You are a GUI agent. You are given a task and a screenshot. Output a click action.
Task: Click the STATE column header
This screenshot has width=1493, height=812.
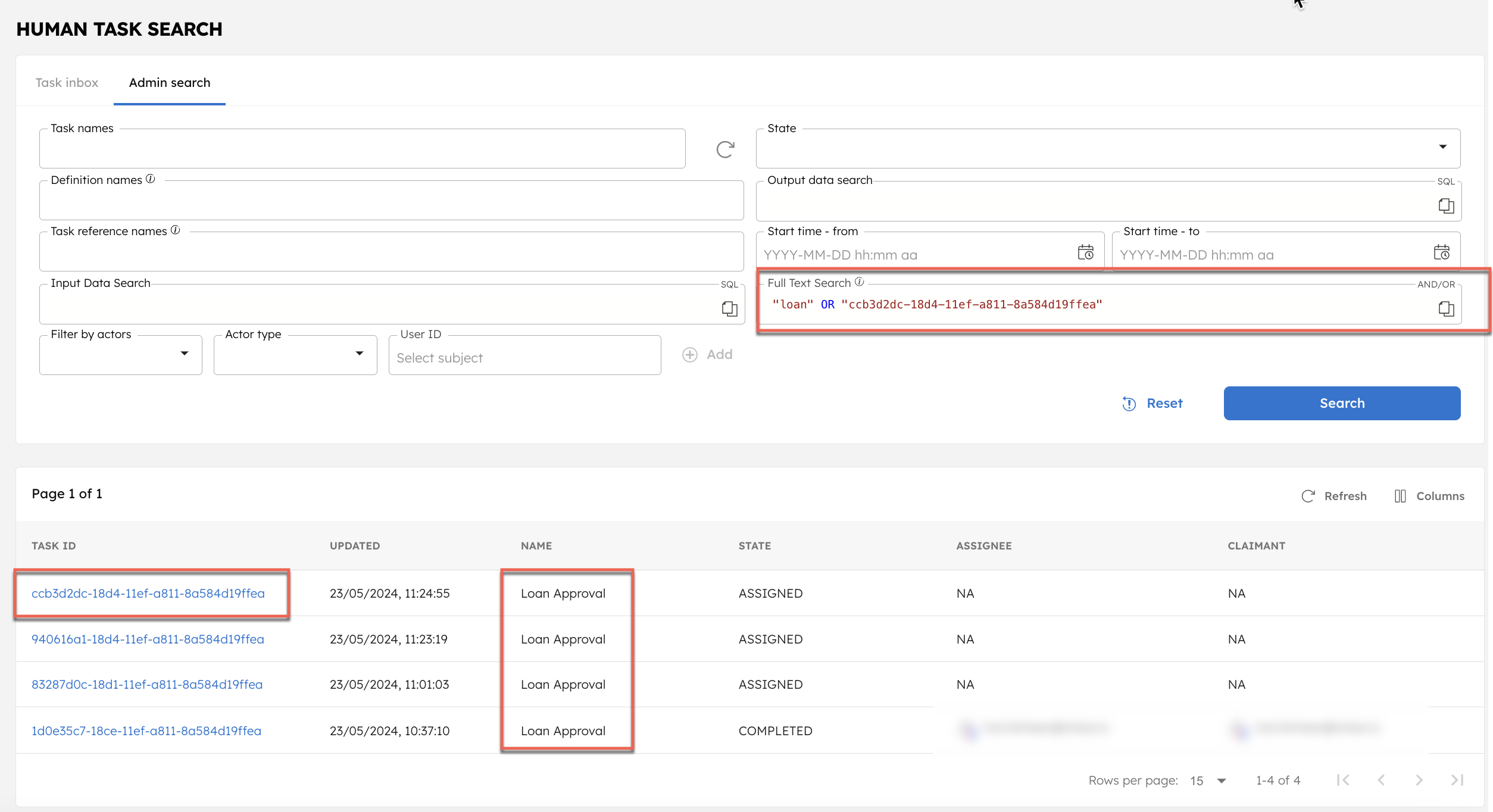coord(755,546)
